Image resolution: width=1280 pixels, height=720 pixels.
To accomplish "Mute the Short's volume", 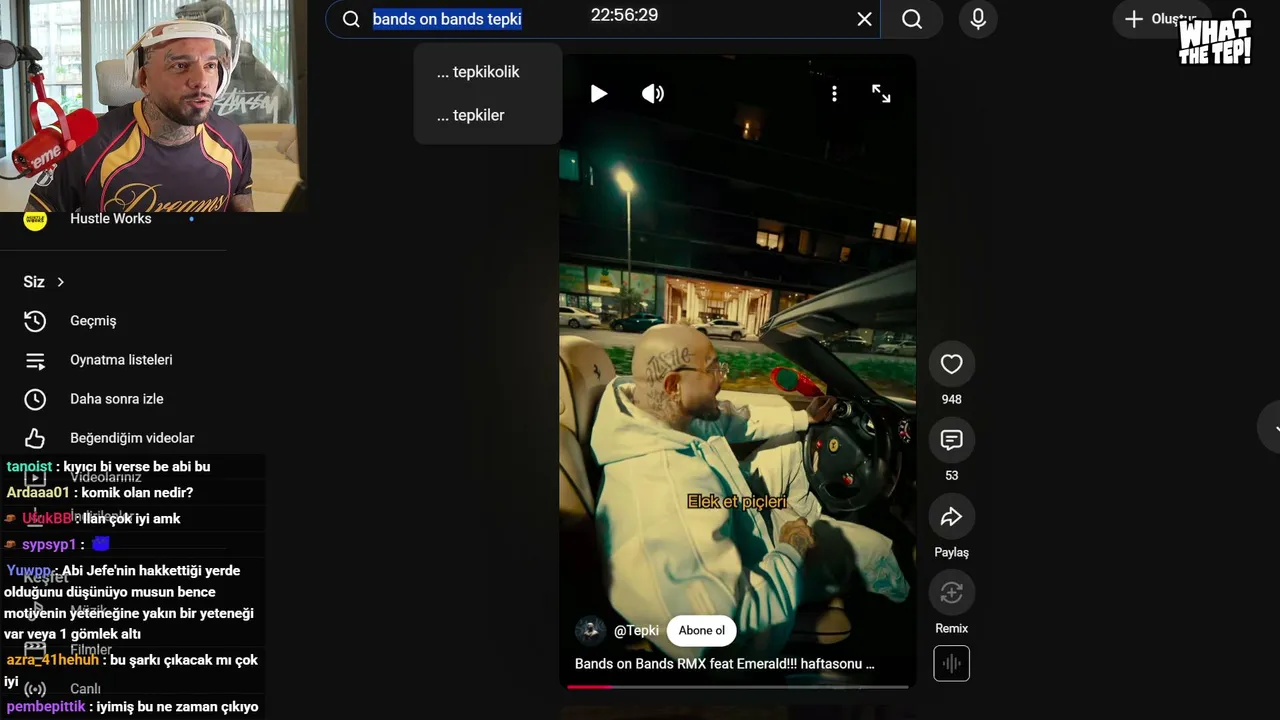I will [x=653, y=94].
